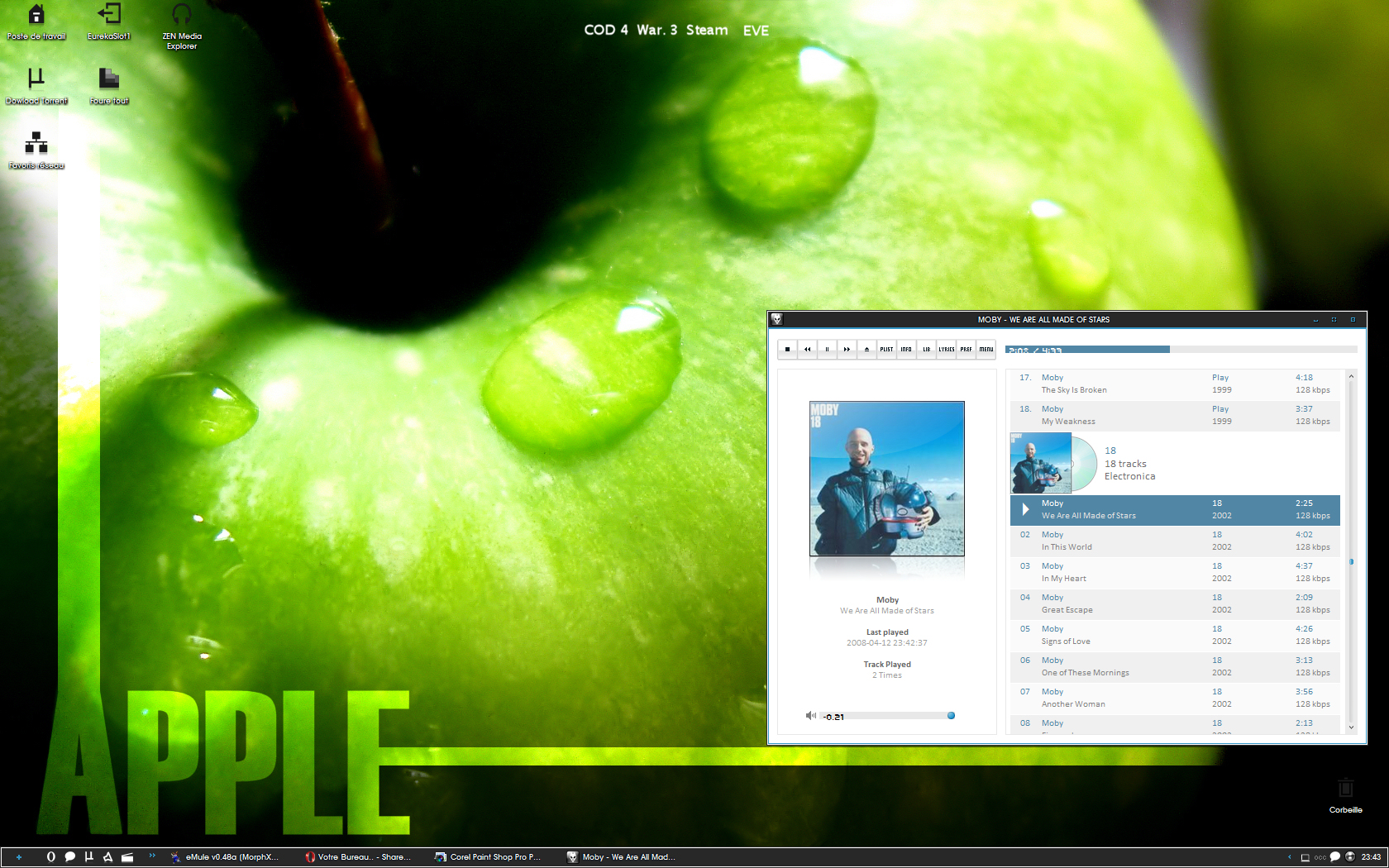The image size is (1389, 868).
Task: Open the INFO panel
Action: tap(906, 349)
